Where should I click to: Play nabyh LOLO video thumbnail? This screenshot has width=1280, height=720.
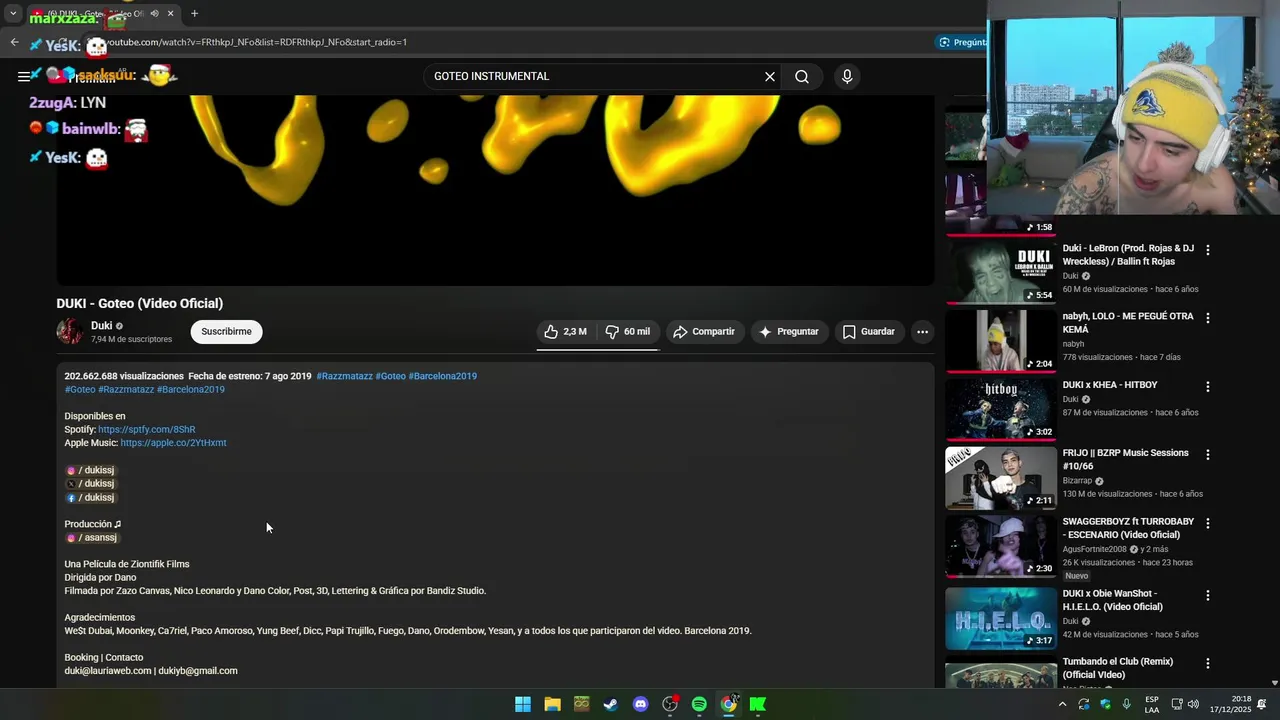pos(1001,340)
